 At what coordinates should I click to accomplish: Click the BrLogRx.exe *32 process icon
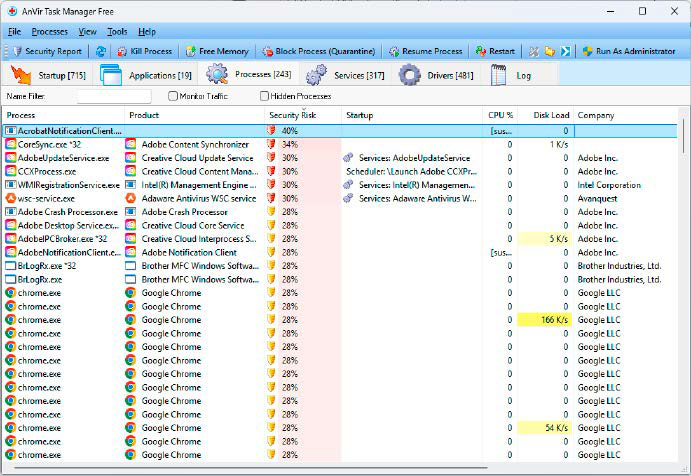pyautogui.click(x=11, y=266)
